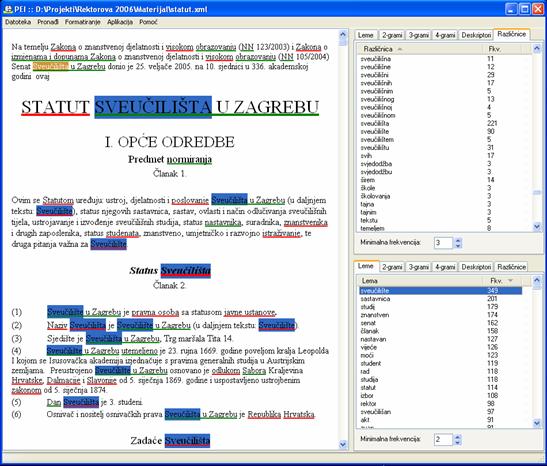Click lower Minimalna frekvencija input field
547x466 pixels.
(443, 439)
